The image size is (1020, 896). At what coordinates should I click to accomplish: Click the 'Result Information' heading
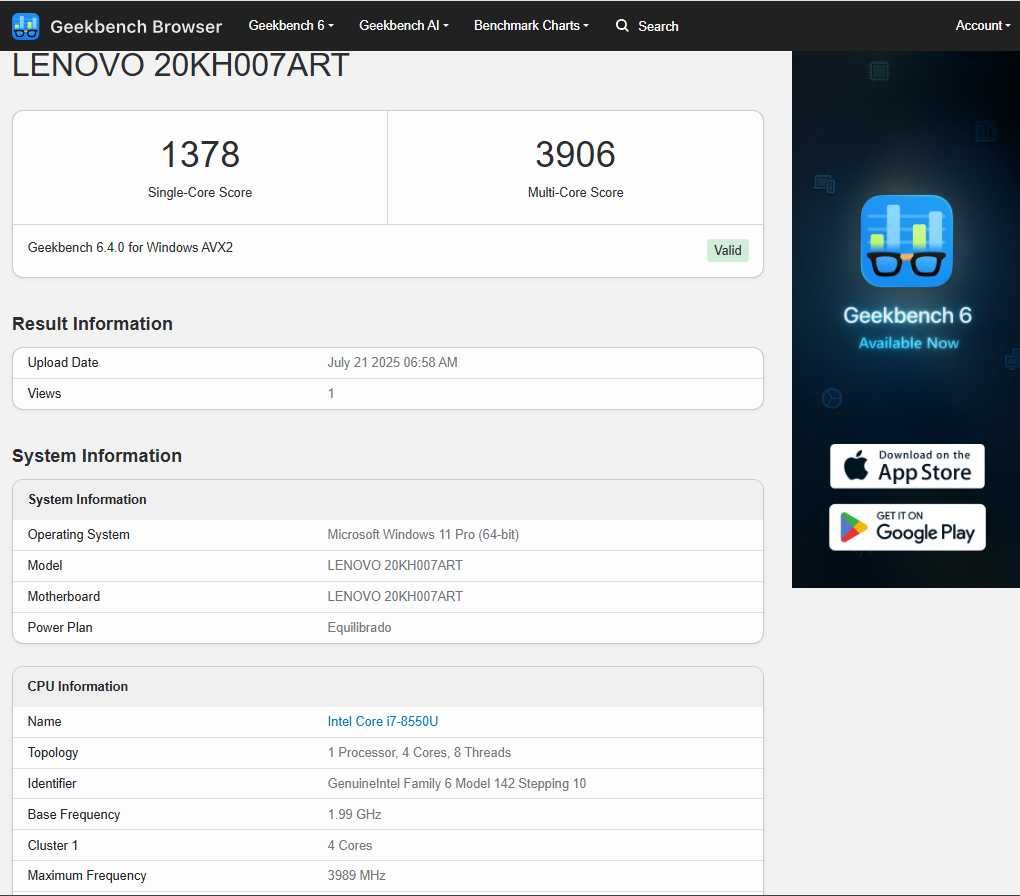tap(92, 323)
